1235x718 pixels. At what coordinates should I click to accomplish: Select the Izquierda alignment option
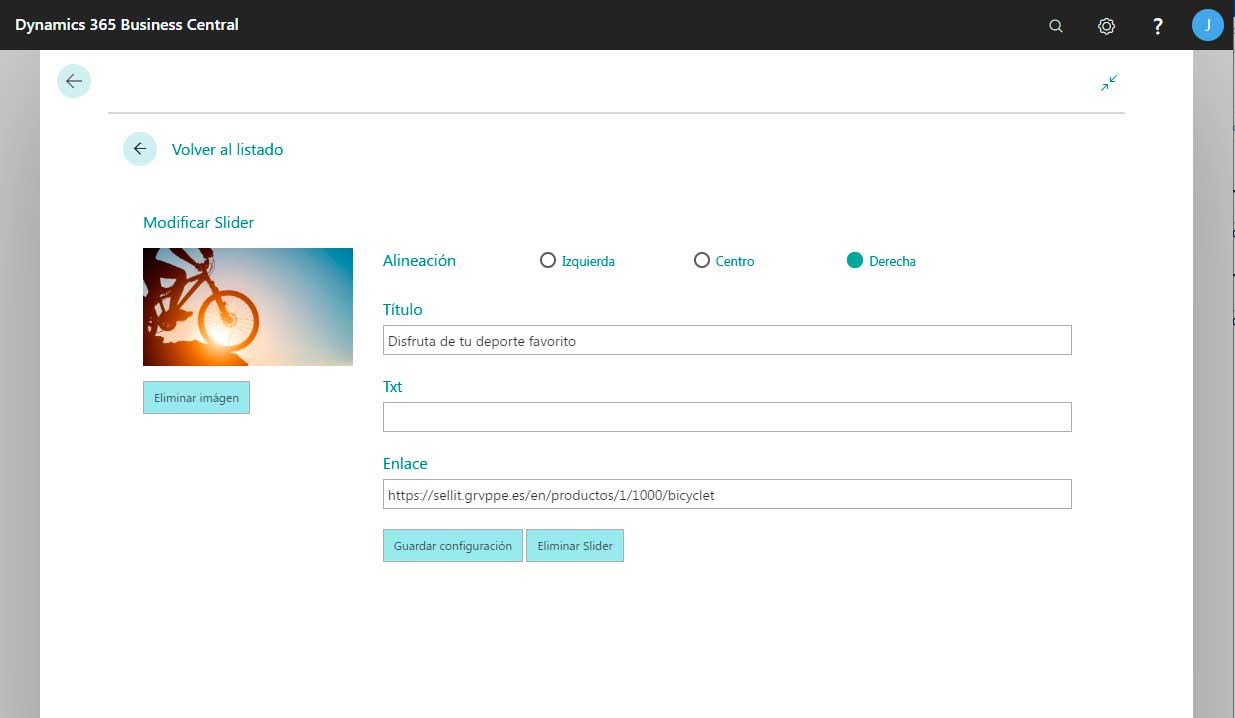point(548,260)
